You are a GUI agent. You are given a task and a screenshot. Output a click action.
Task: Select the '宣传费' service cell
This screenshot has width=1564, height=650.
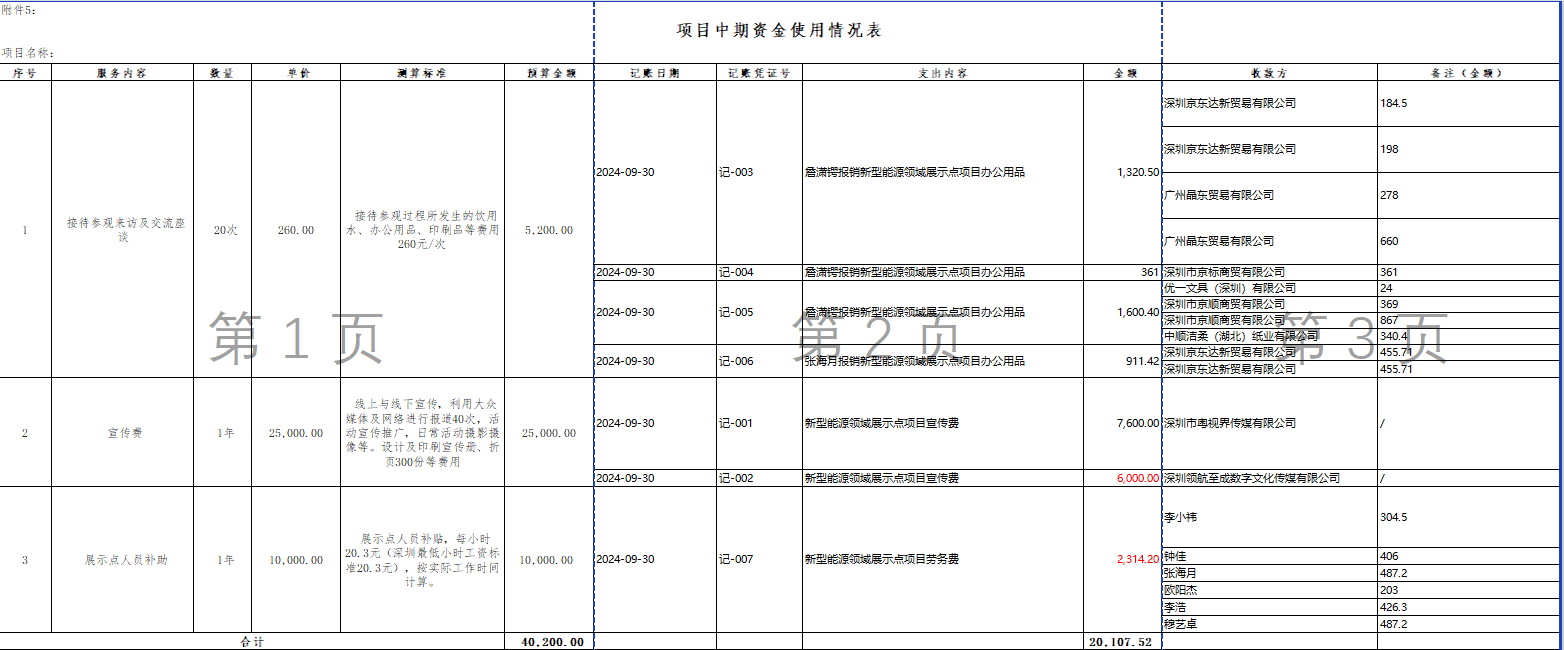pos(122,433)
